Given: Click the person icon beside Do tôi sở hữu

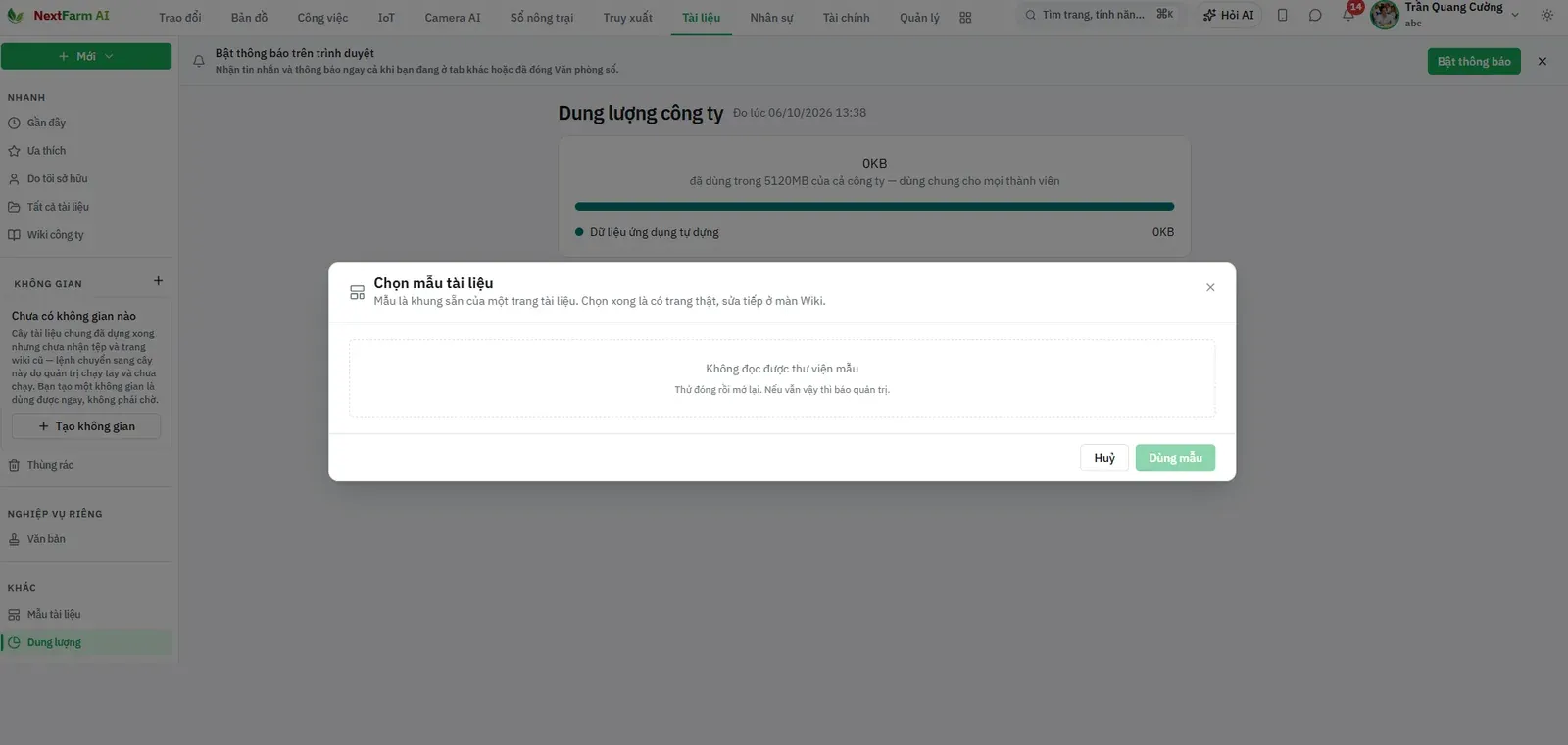Looking at the screenshot, I should point(14,179).
